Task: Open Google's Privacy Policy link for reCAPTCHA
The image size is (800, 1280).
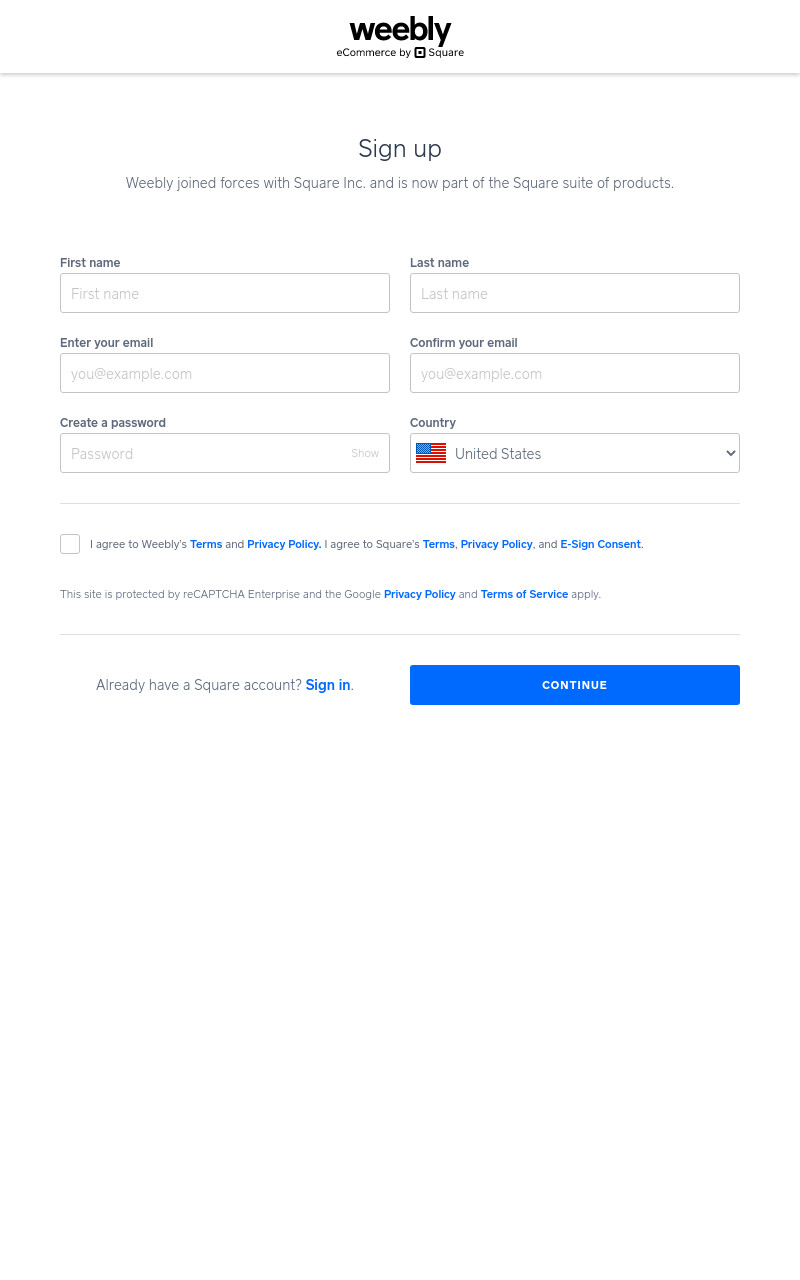Action: point(420,594)
